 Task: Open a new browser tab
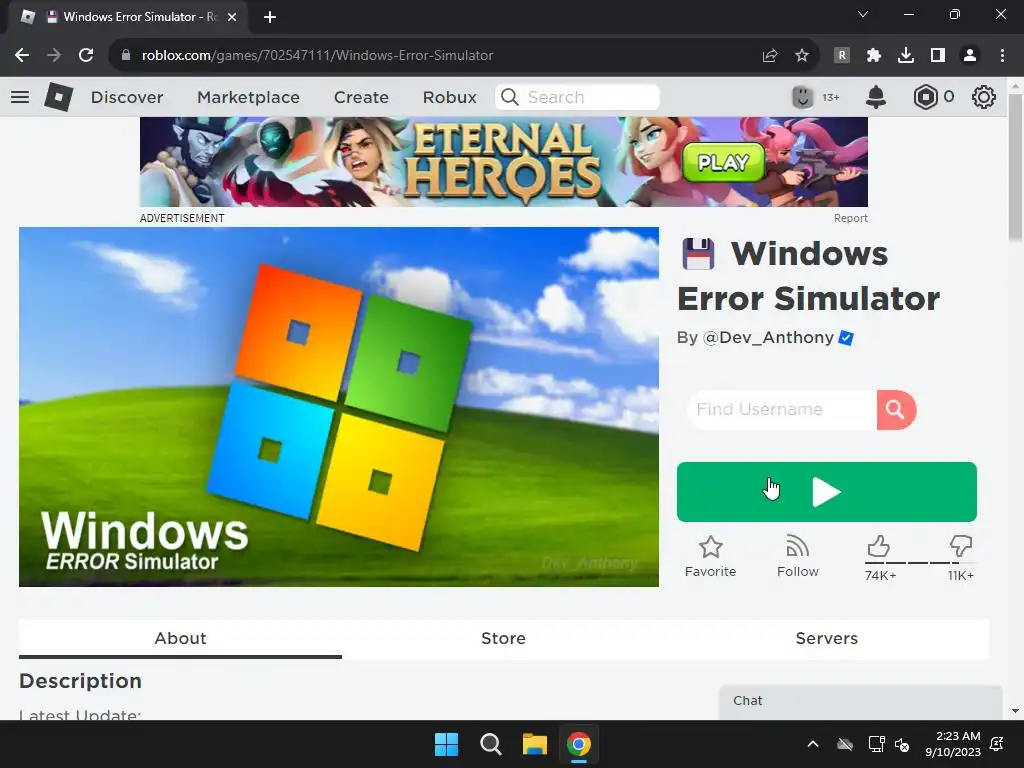point(270,17)
